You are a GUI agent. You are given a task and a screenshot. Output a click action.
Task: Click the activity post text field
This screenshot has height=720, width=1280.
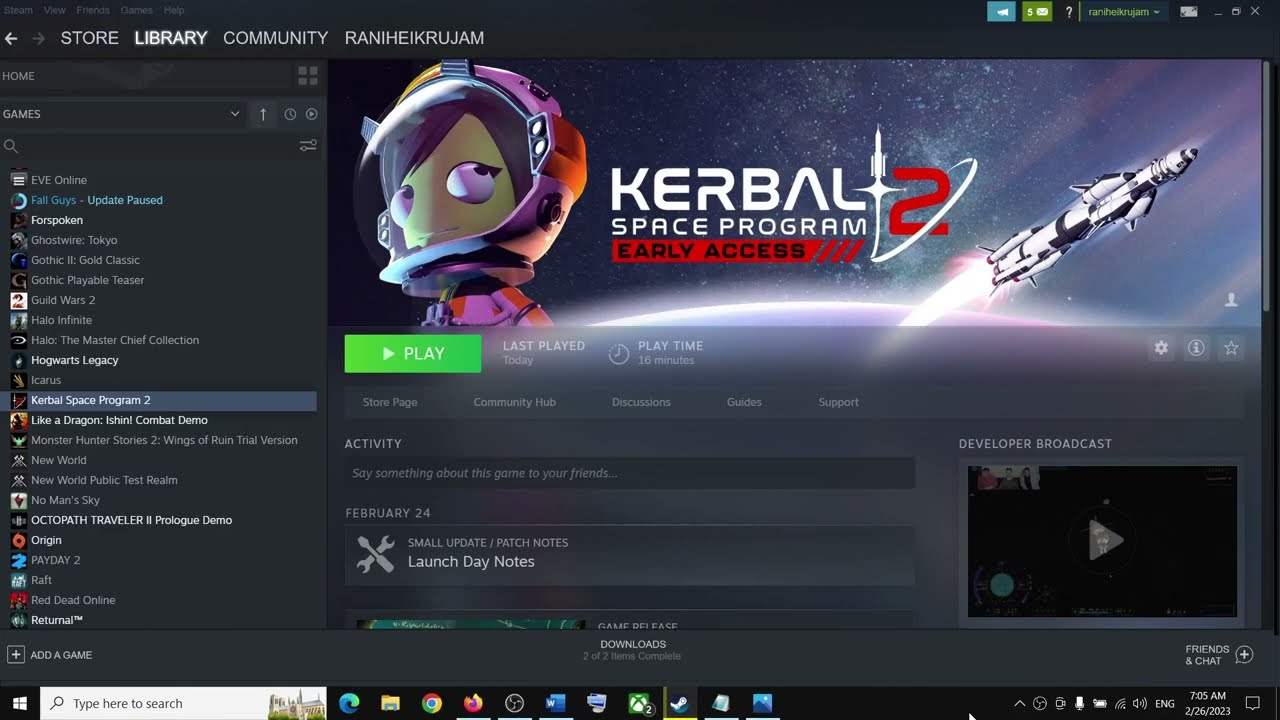pyautogui.click(x=630, y=473)
